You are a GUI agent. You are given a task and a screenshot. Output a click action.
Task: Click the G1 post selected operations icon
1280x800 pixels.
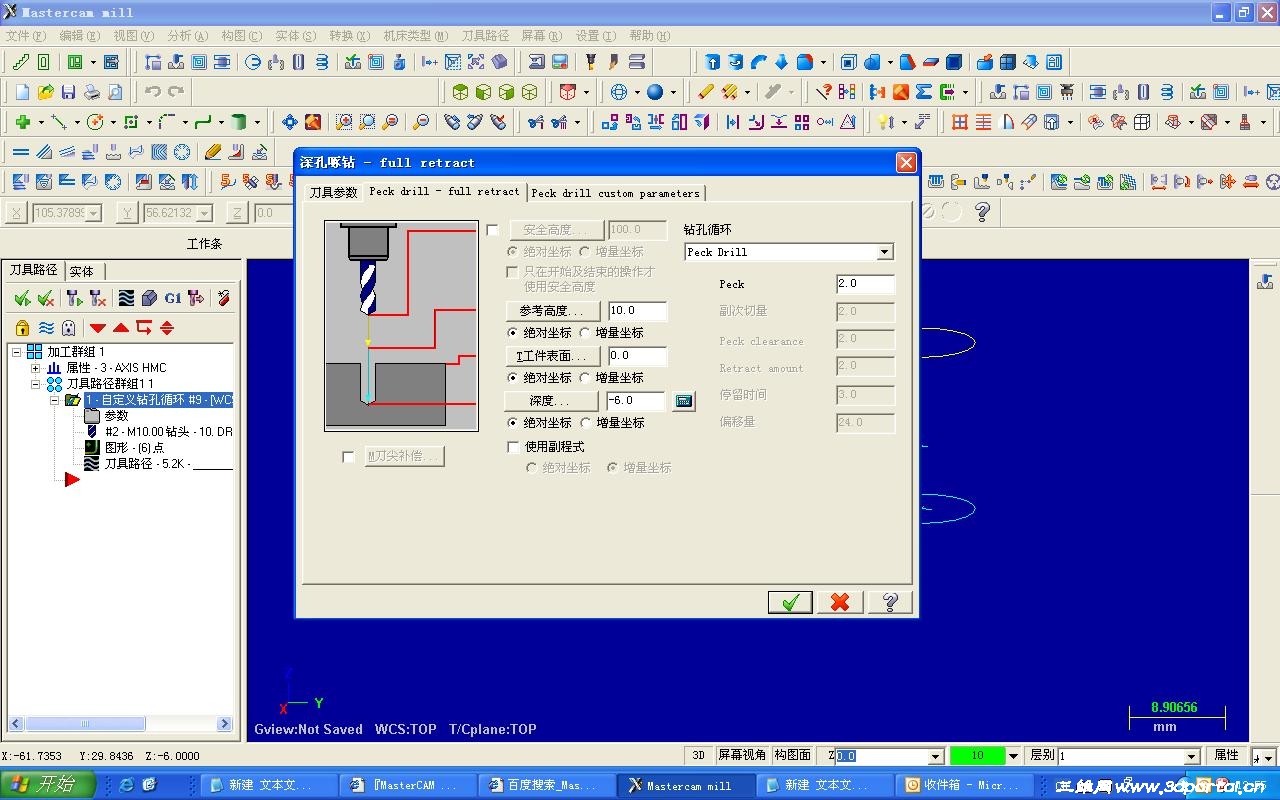click(173, 298)
